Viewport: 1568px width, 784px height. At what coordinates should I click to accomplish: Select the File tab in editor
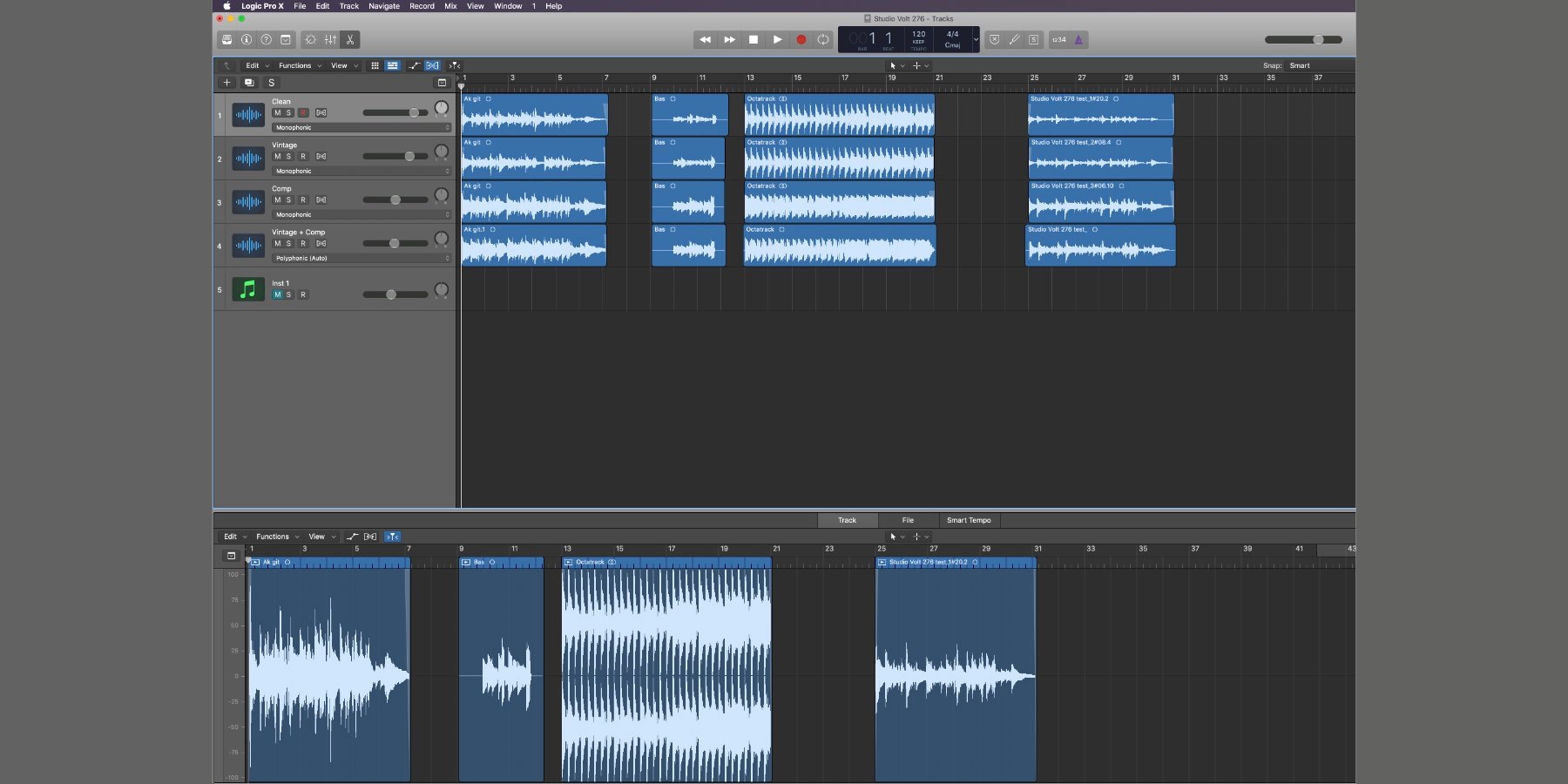[908, 521]
